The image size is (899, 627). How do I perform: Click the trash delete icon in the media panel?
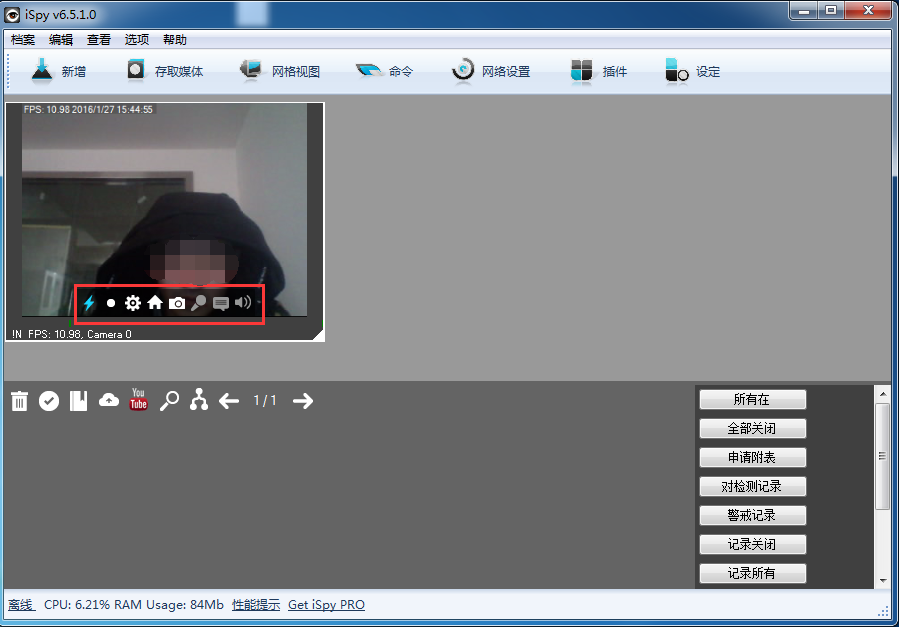(19, 401)
